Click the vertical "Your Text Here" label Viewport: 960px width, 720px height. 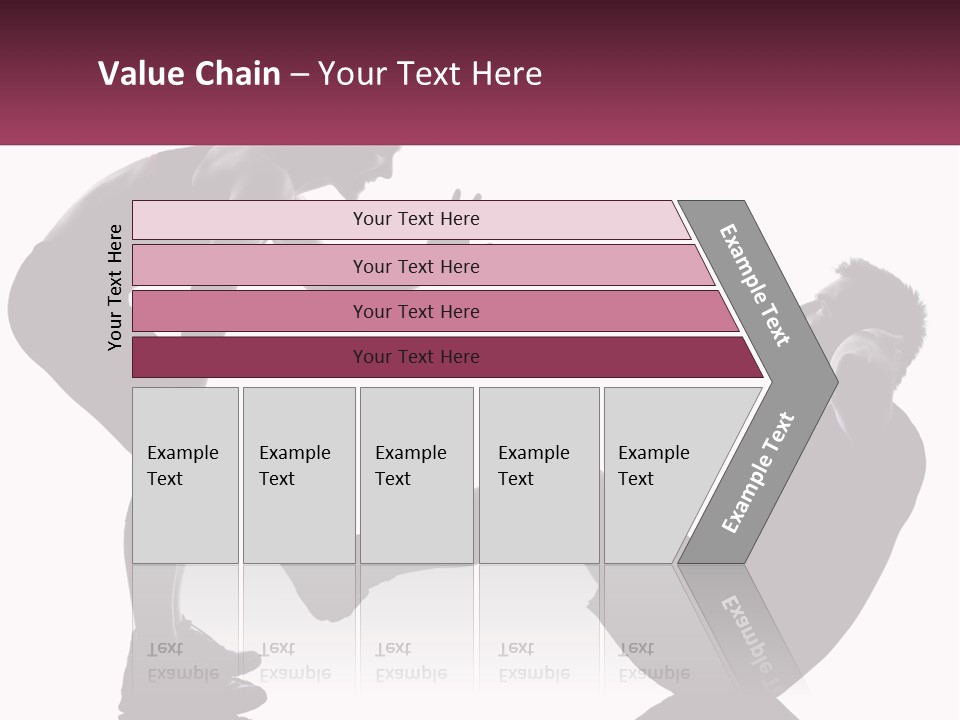115,287
